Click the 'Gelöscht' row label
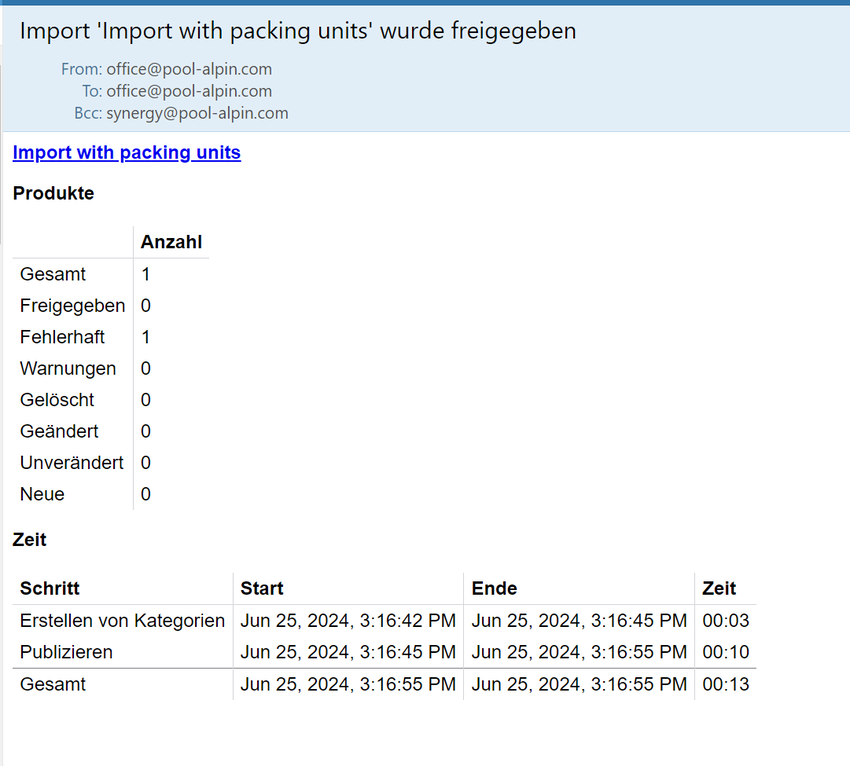Viewport: 850px width, 766px height. pyautogui.click(x=57, y=400)
